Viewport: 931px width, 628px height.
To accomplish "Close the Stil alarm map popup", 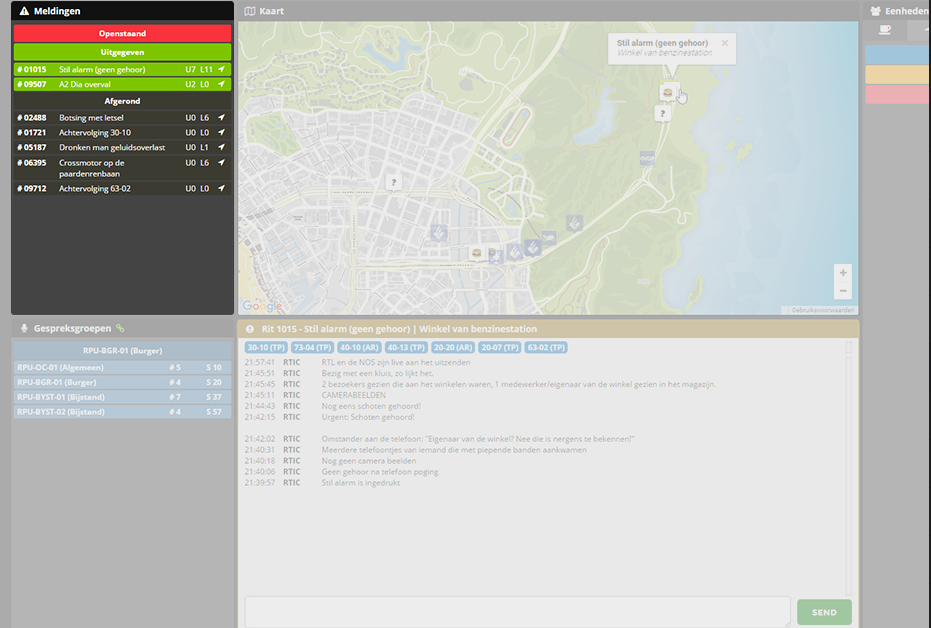I will point(725,43).
